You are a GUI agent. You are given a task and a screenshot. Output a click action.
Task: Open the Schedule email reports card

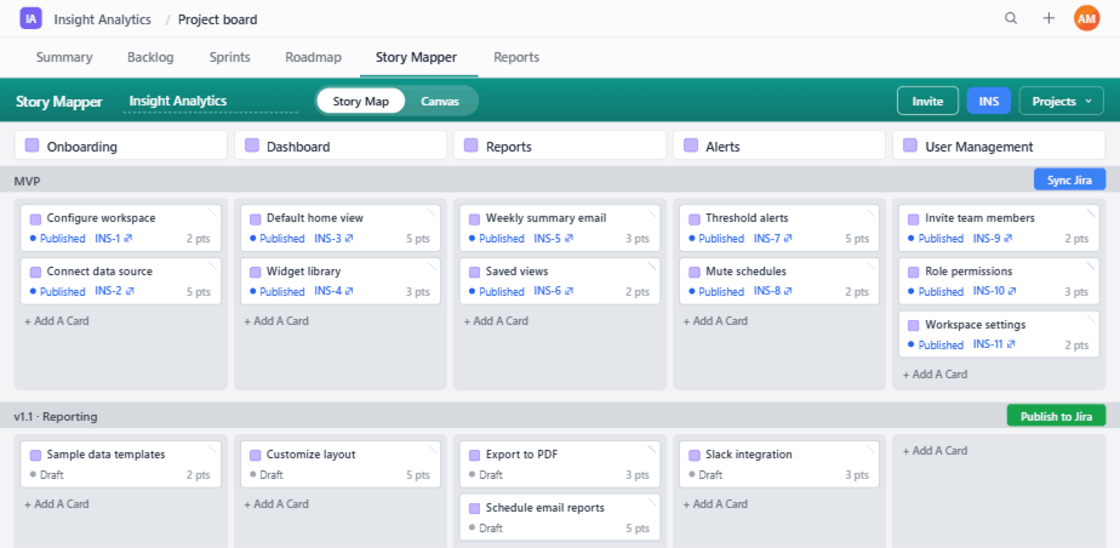click(560, 517)
